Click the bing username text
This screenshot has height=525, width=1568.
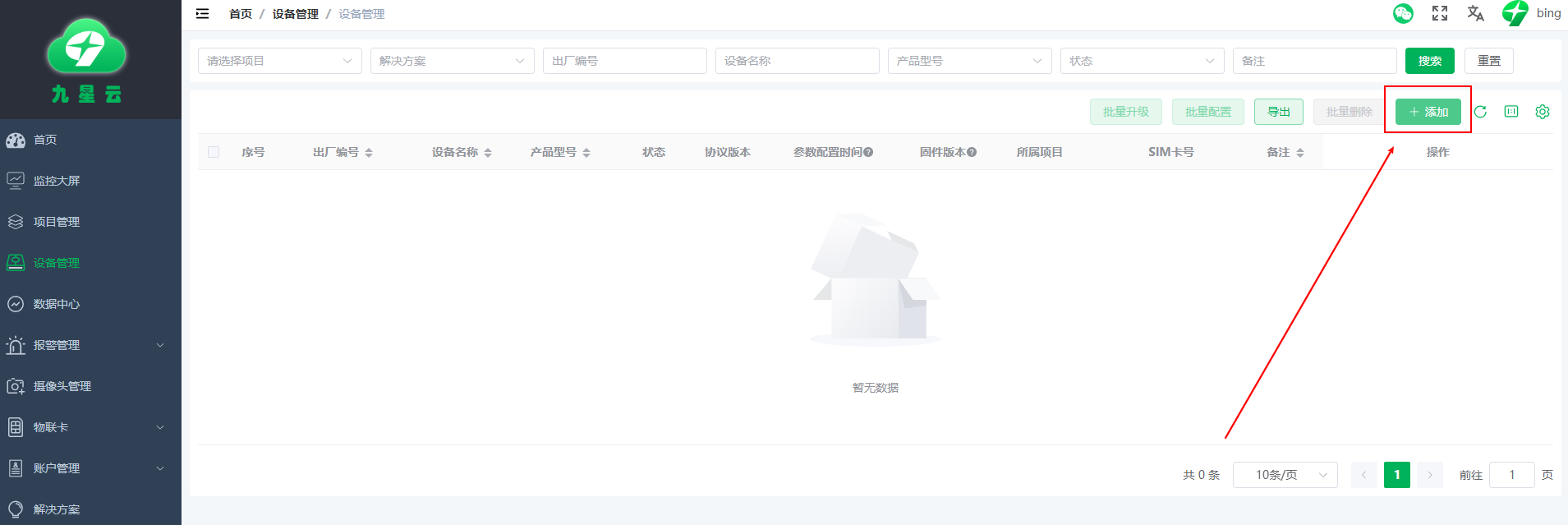click(1548, 13)
